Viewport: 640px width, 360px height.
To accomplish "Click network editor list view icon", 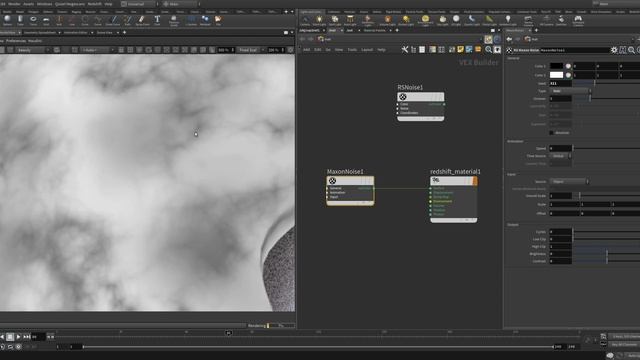I will tap(422, 49).
